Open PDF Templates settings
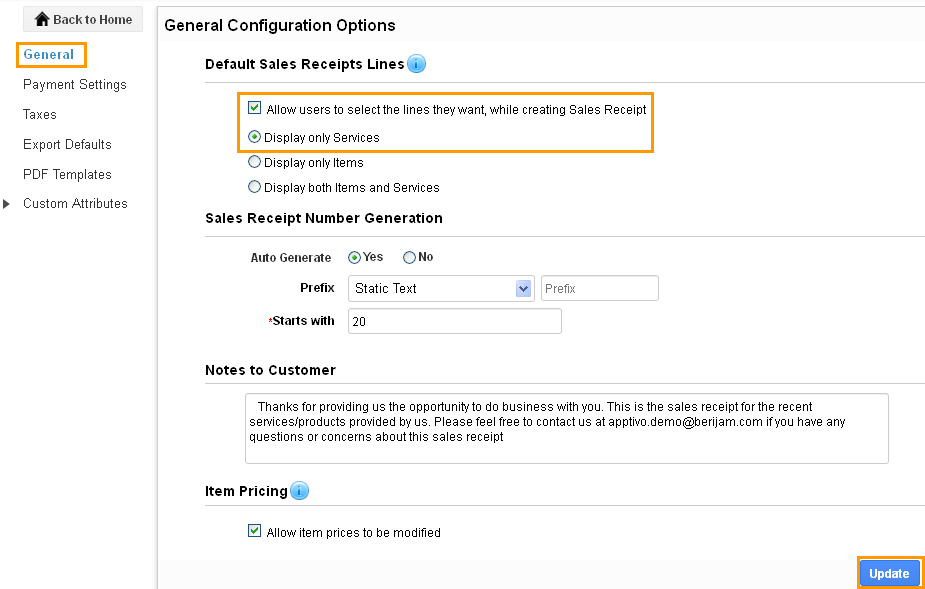The width and height of the screenshot is (925, 589). [67, 175]
